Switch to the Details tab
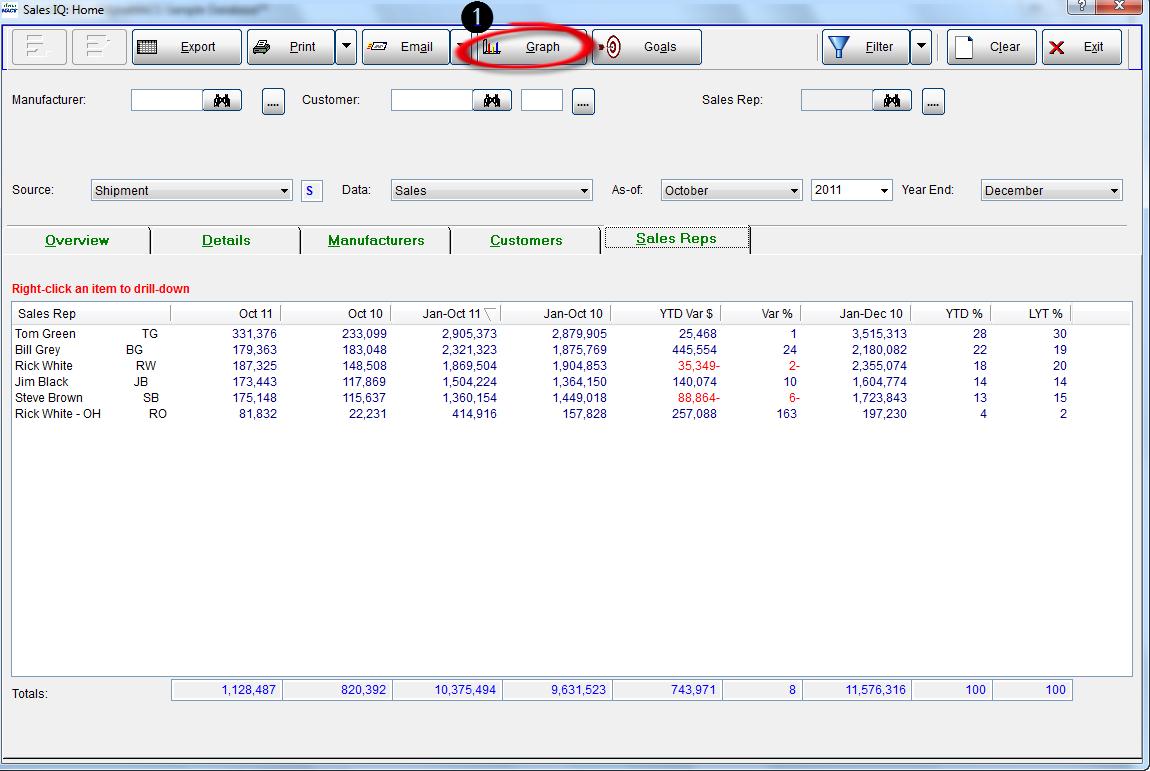The height and width of the screenshot is (771, 1150). [x=226, y=241]
